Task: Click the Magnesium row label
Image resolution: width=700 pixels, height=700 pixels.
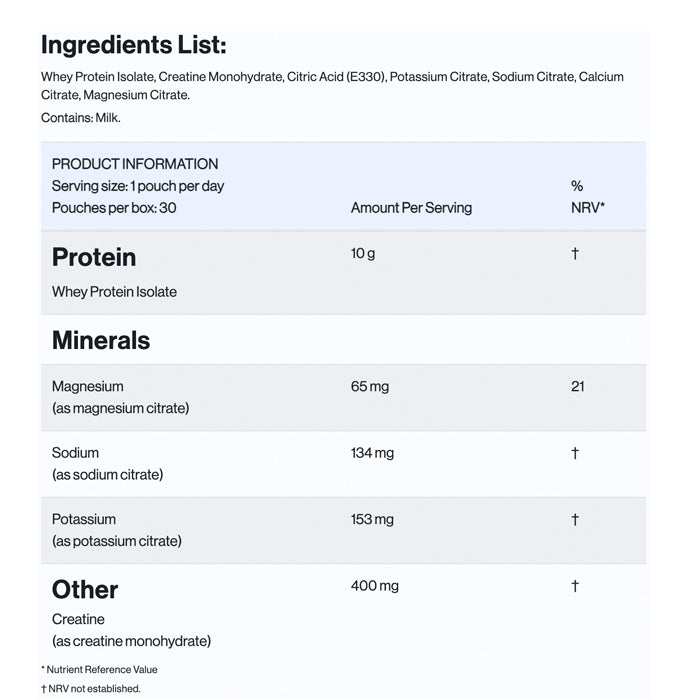Action: pos(88,387)
